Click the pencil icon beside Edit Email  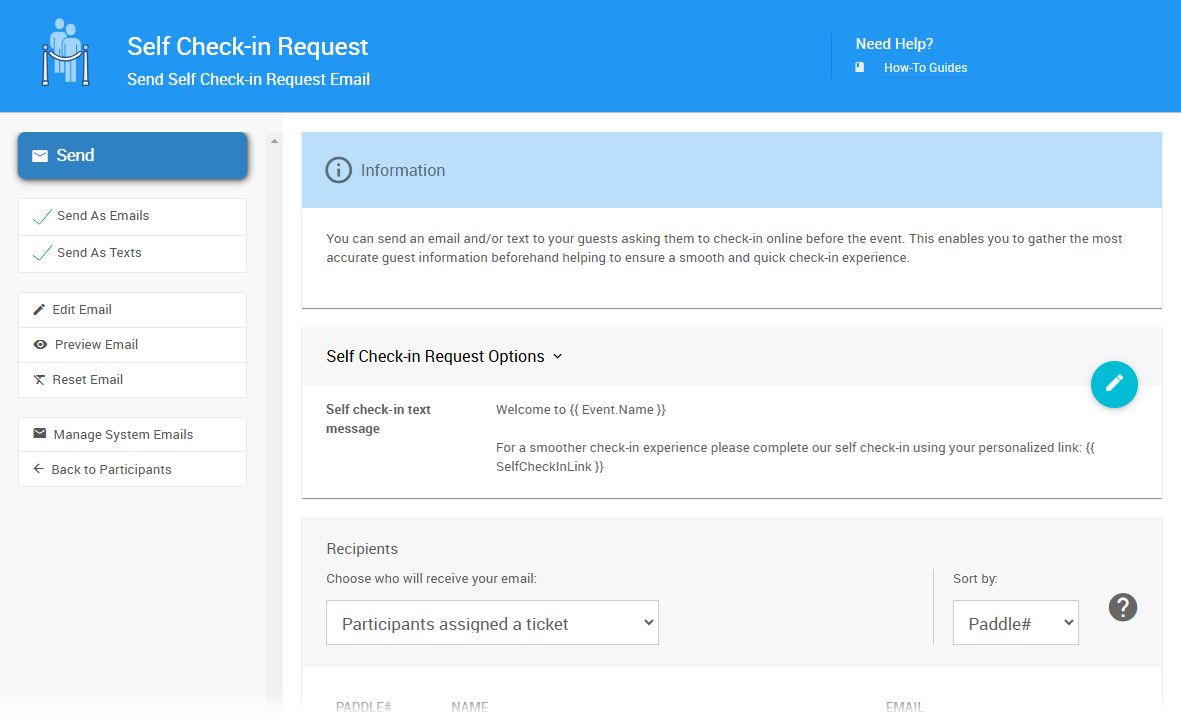click(40, 310)
